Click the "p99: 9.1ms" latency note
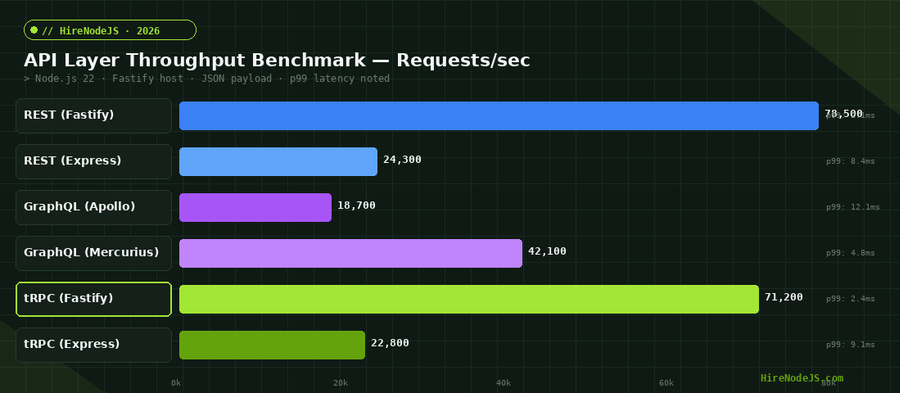The width and height of the screenshot is (900, 393). (851, 345)
